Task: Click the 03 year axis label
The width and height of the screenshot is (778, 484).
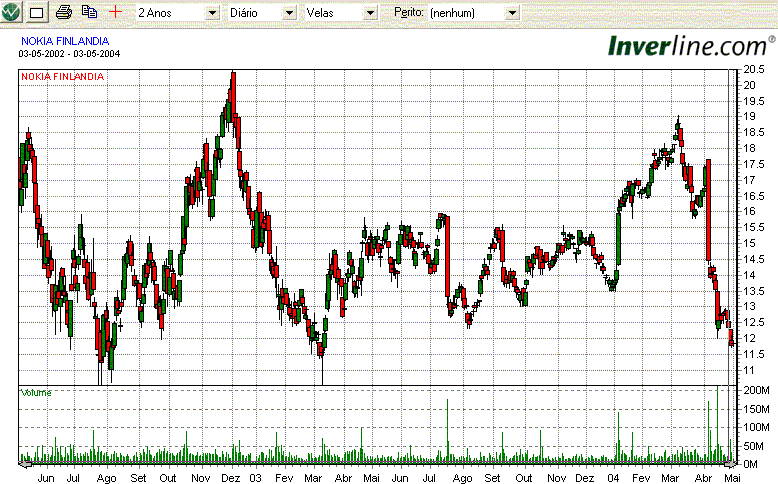Action: [255, 478]
